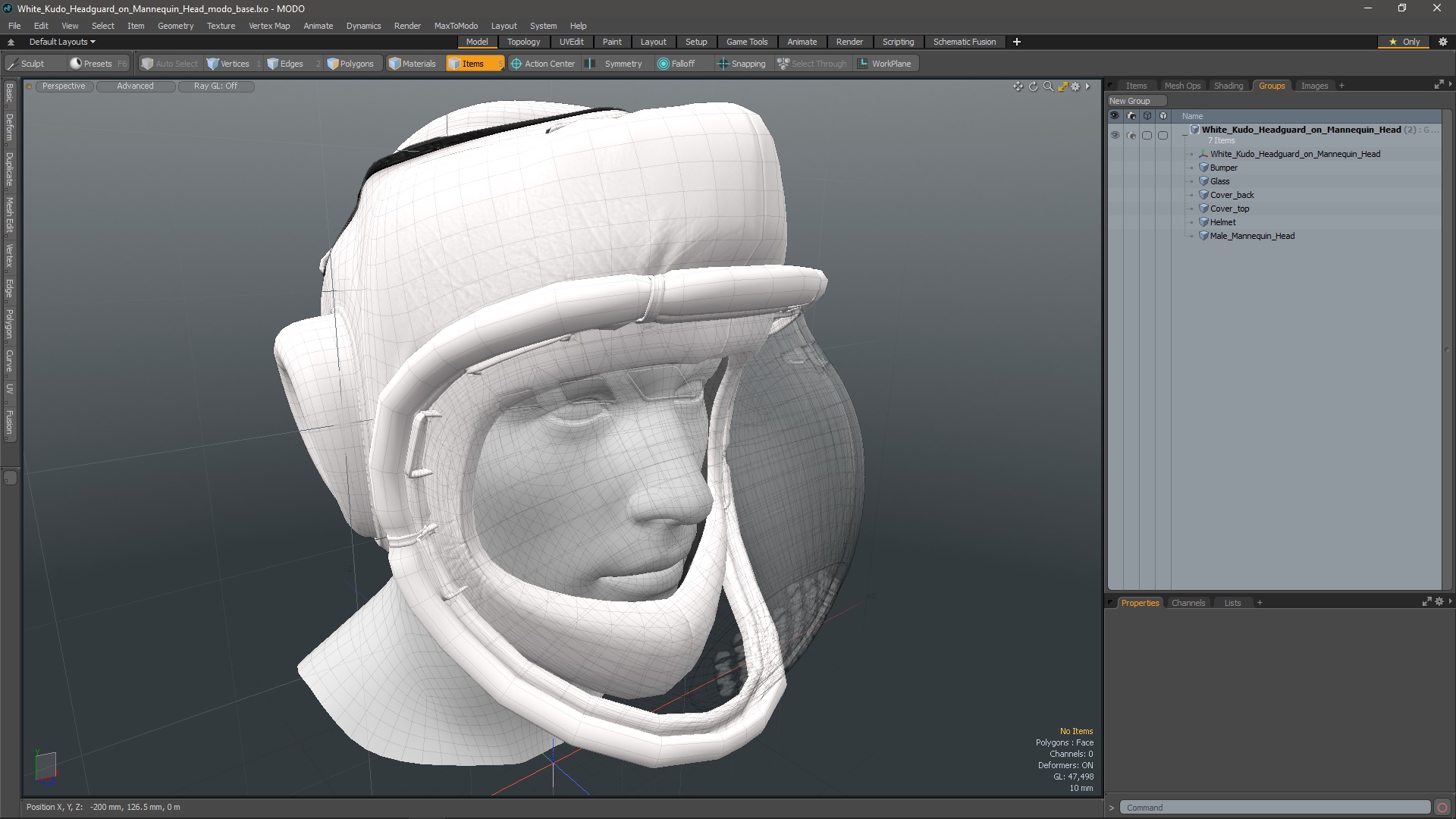Viewport: 1456px width, 819px height.
Task: Switch to the UVEdit layout tab
Action: [571, 42]
